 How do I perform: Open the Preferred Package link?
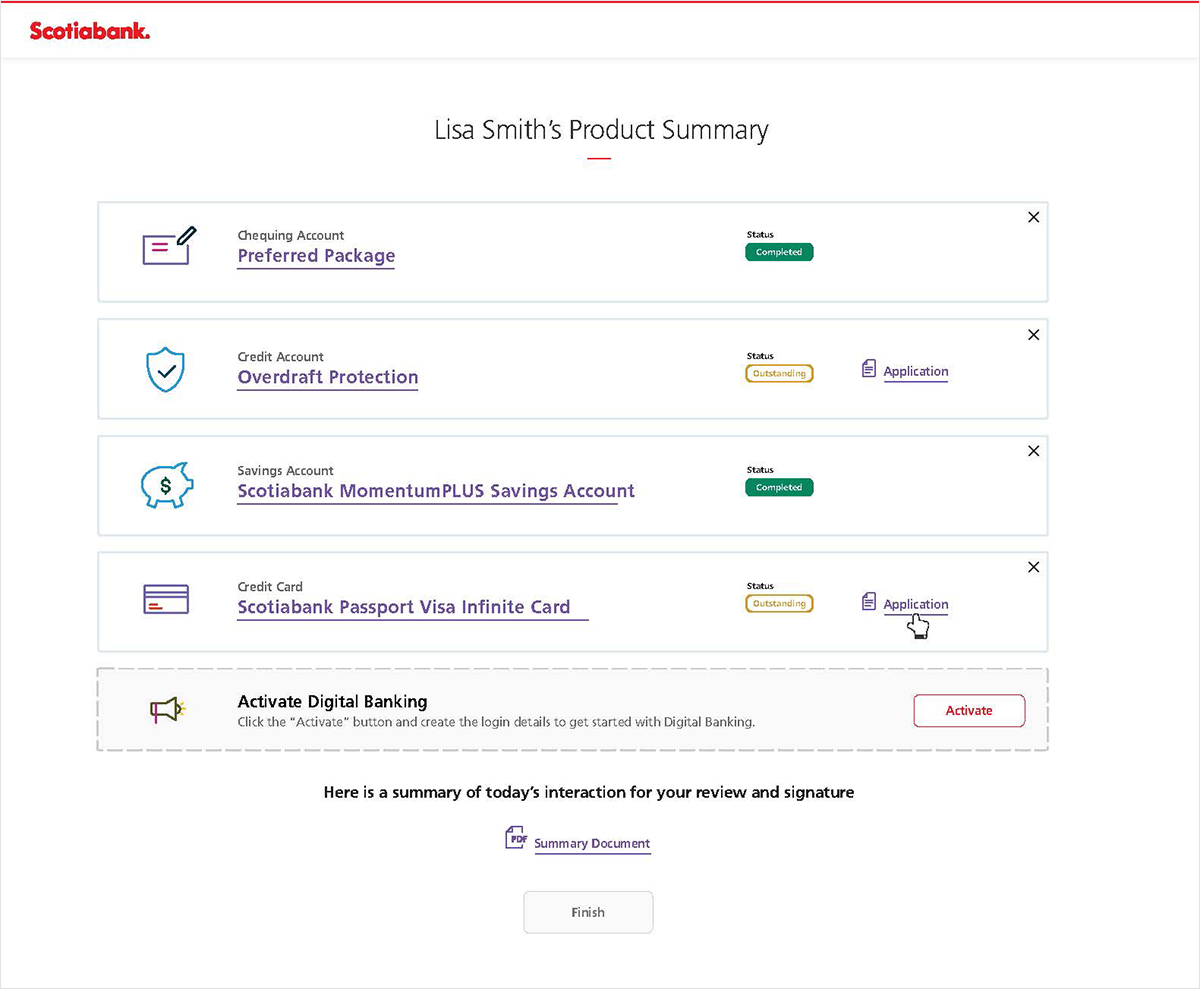click(x=316, y=256)
